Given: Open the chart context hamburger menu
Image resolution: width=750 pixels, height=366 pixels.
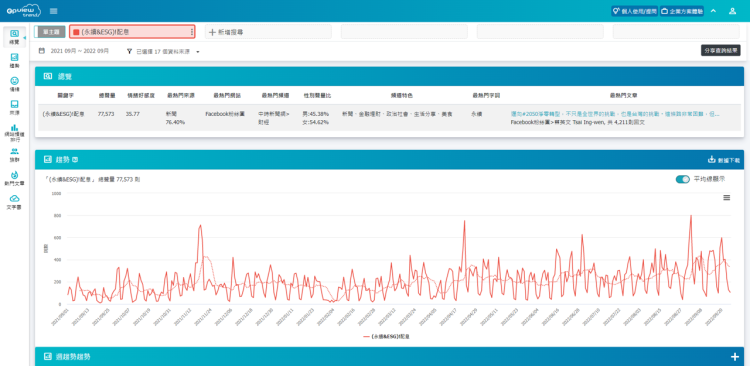Looking at the screenshot, I should click(x=727, y=198).
